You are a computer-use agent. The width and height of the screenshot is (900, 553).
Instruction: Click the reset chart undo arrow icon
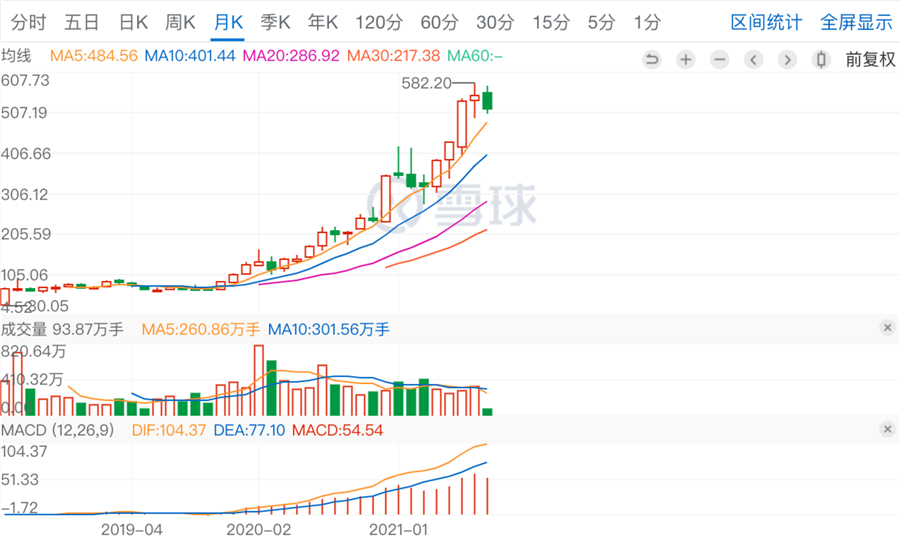coord(652,59)
